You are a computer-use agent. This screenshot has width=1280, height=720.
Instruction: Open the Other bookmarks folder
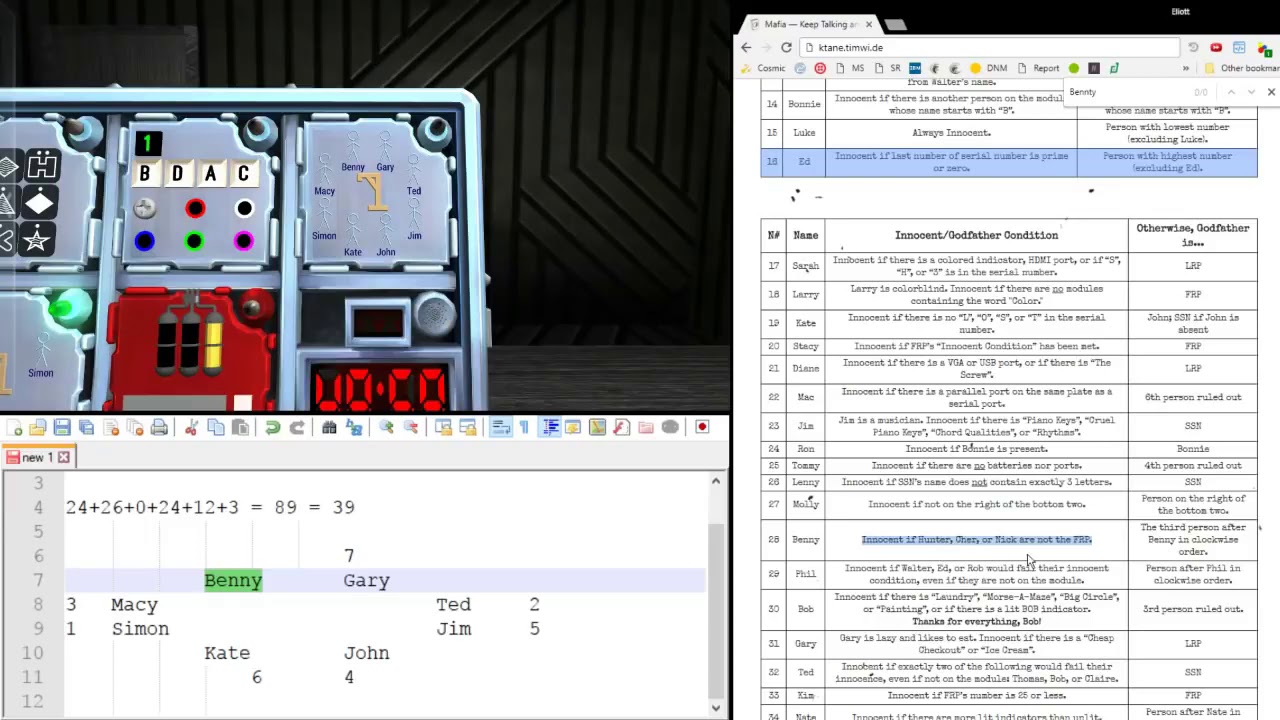point(1242,69)
